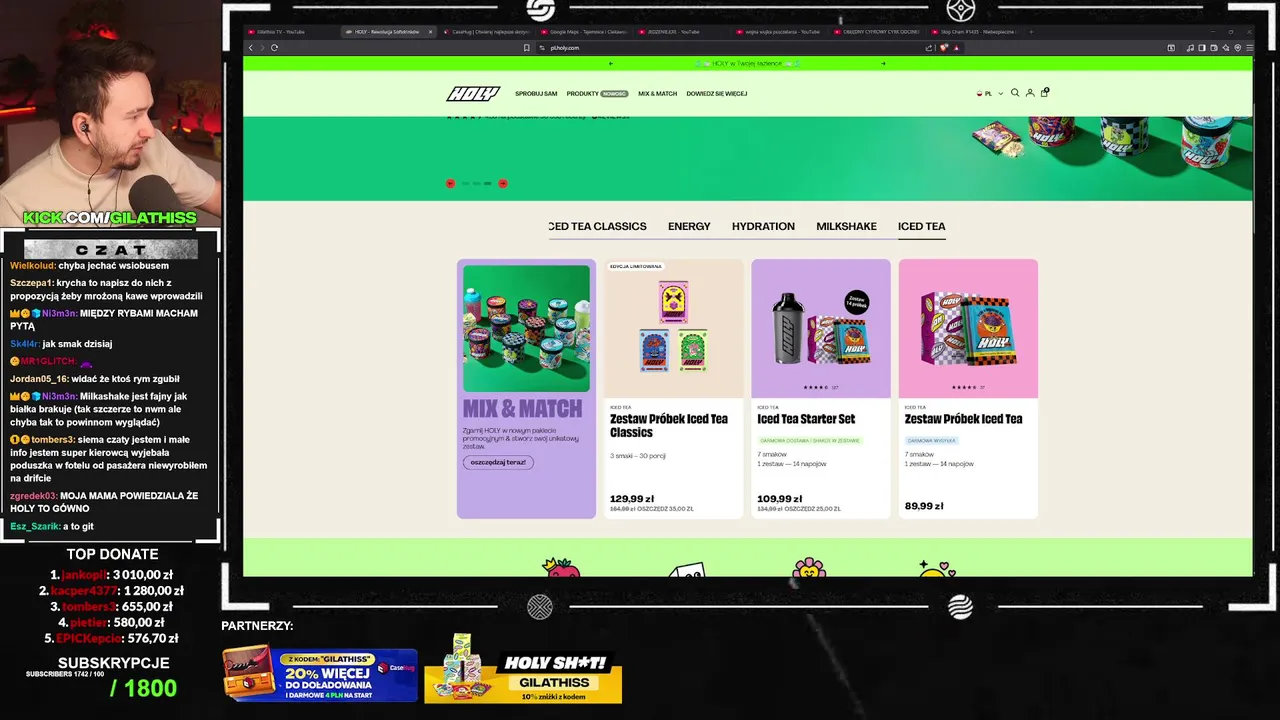Click the MIX & MATCH card heading
Viewport: 1280px width, 720px height.
tap(522, 409)
